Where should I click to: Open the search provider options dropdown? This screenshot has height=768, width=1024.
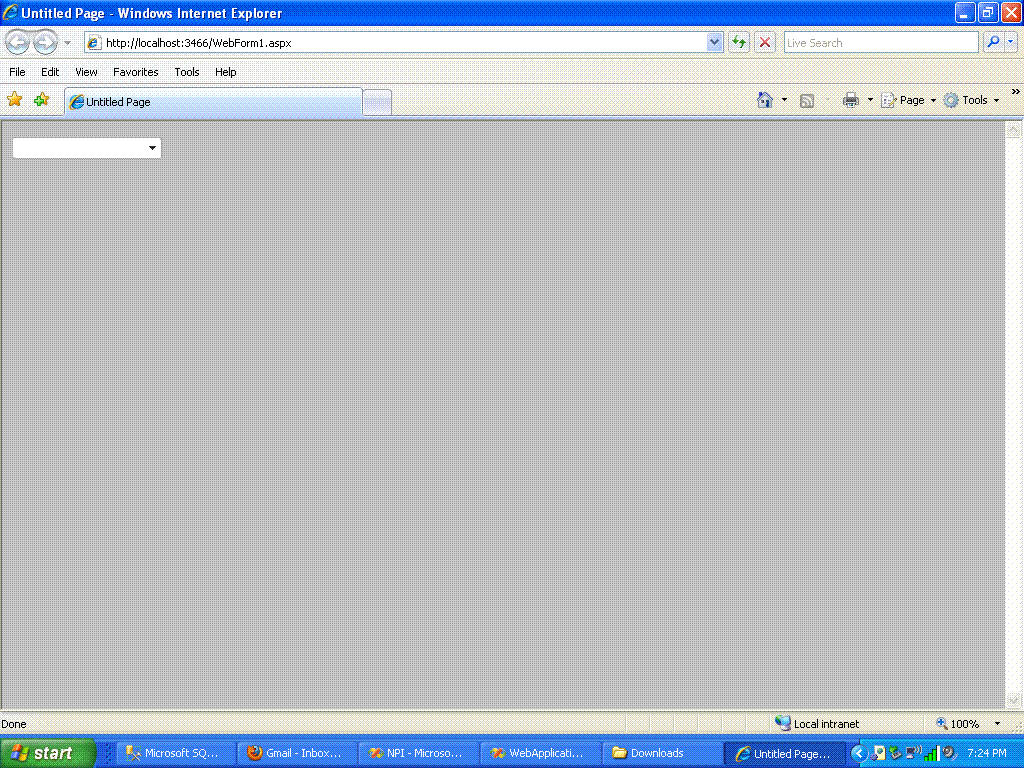tap(1011, 42)
